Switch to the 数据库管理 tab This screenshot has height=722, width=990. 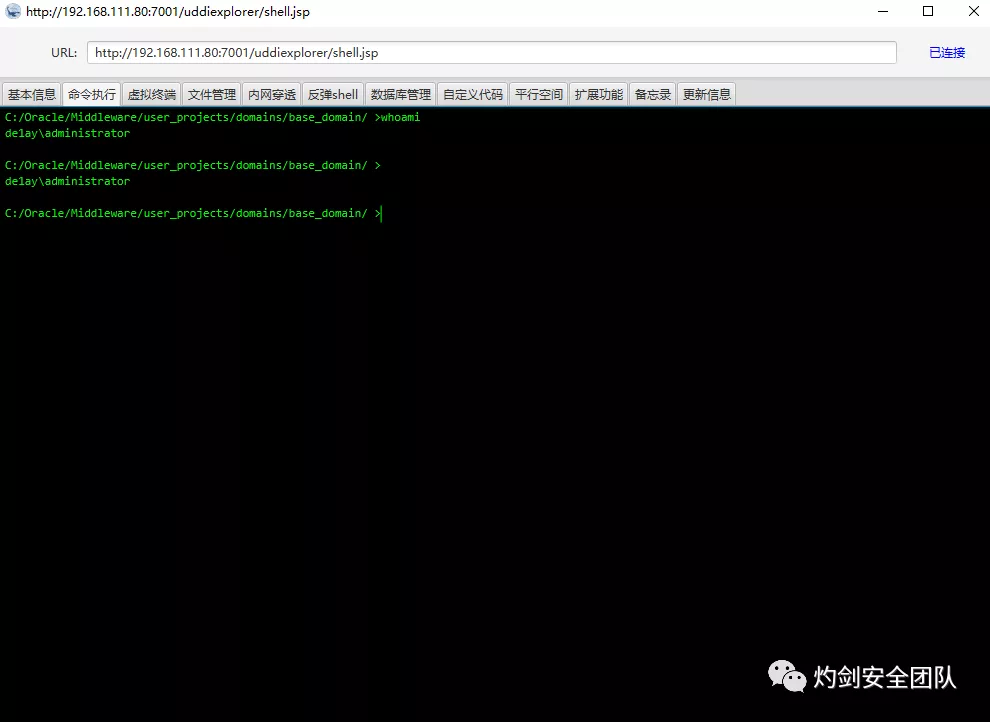400,95
